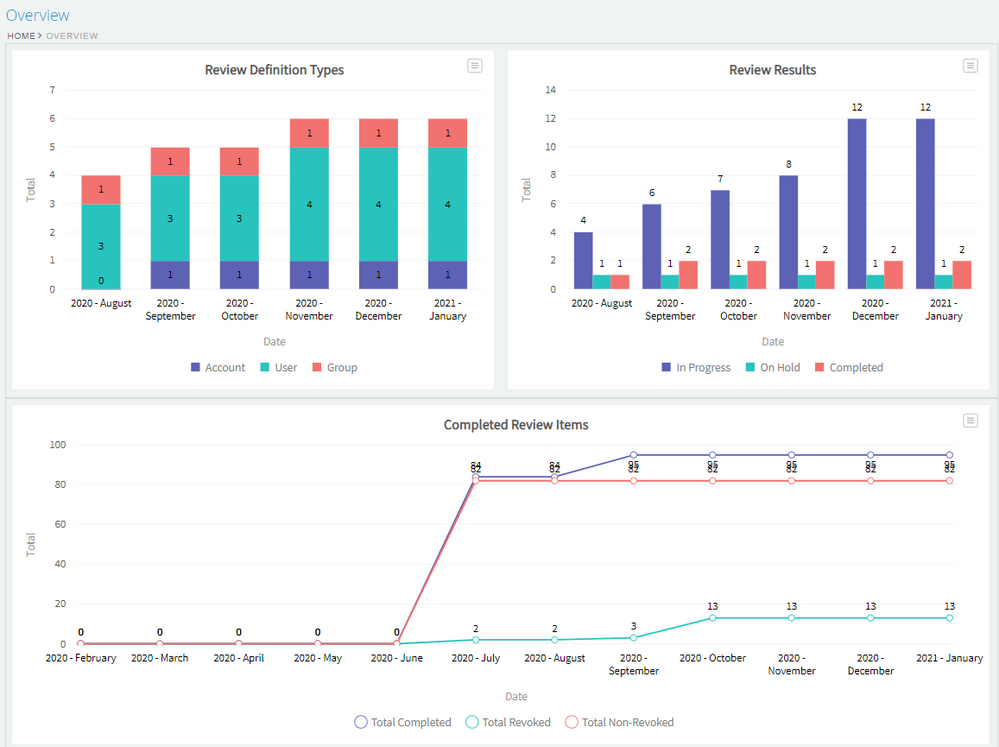Hide Group series via legend
The height and width of the screenshot is (747, 999).
[334, 368]
